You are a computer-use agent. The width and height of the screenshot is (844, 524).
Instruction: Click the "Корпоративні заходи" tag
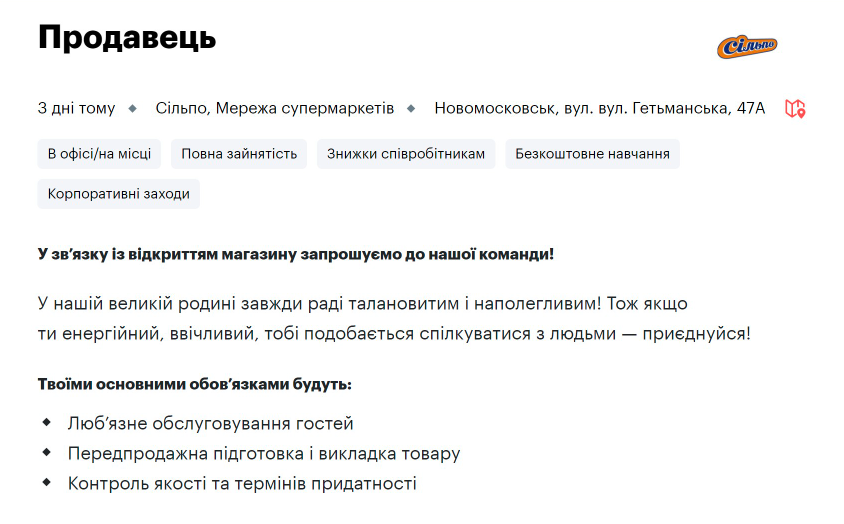tap(118, 194)
